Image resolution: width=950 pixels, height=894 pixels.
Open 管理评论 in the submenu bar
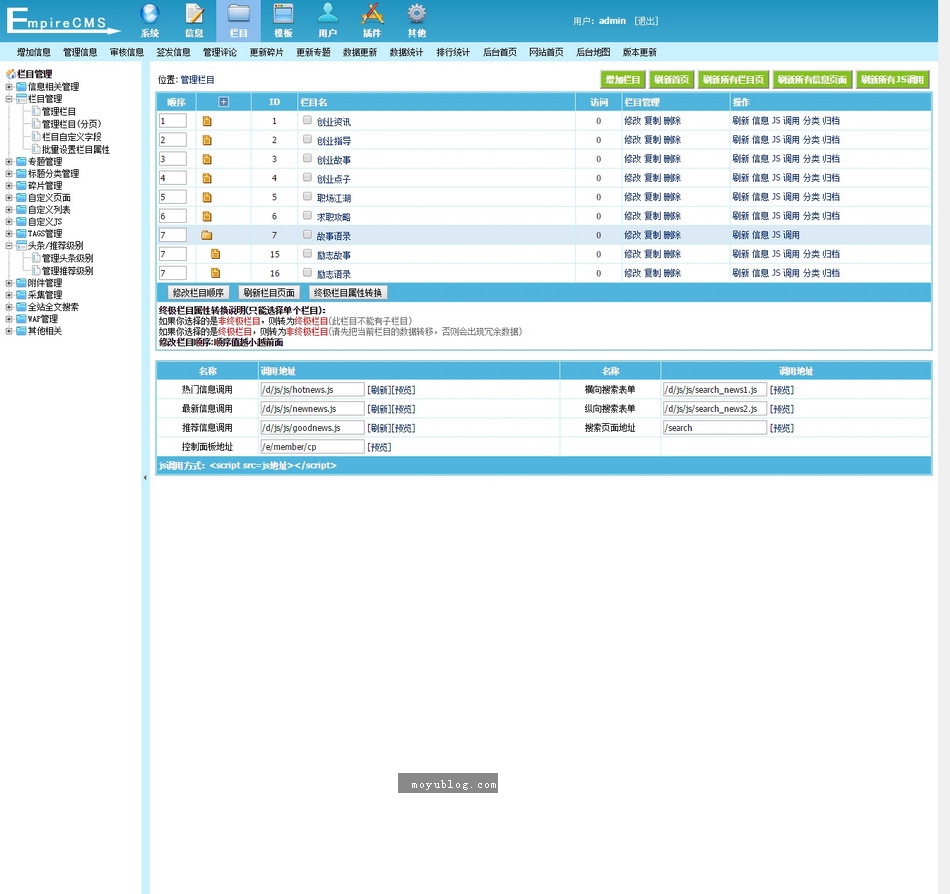tap(220, 52)
